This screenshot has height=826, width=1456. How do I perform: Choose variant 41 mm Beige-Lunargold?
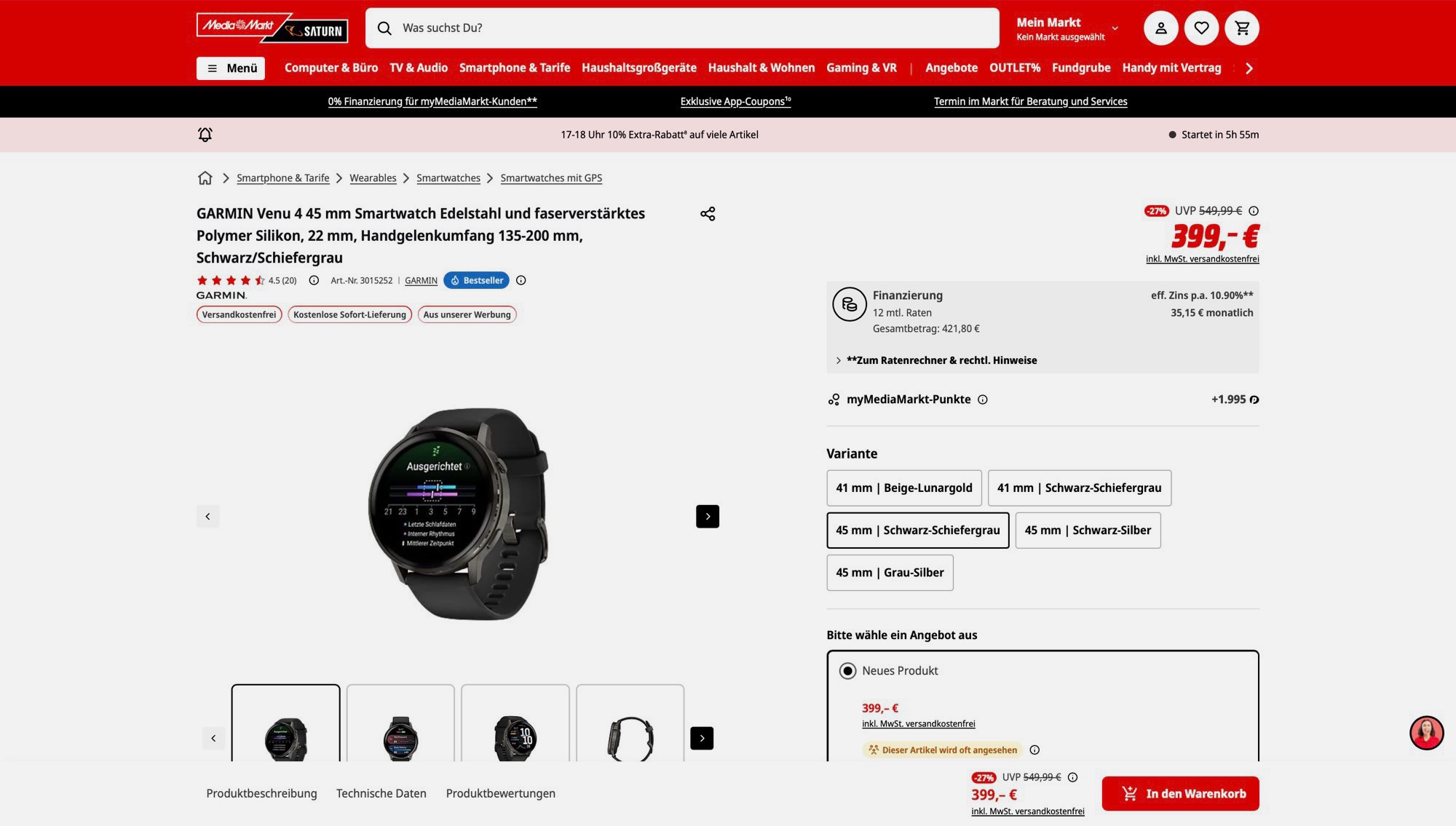click(903, 488)
